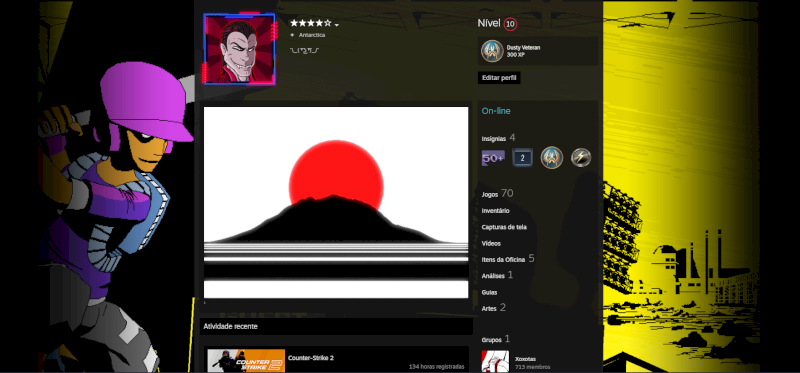Viewport: 800px width, 373px height.
Task: Open Capturas de tela
Action: click(x=504, y=227)
